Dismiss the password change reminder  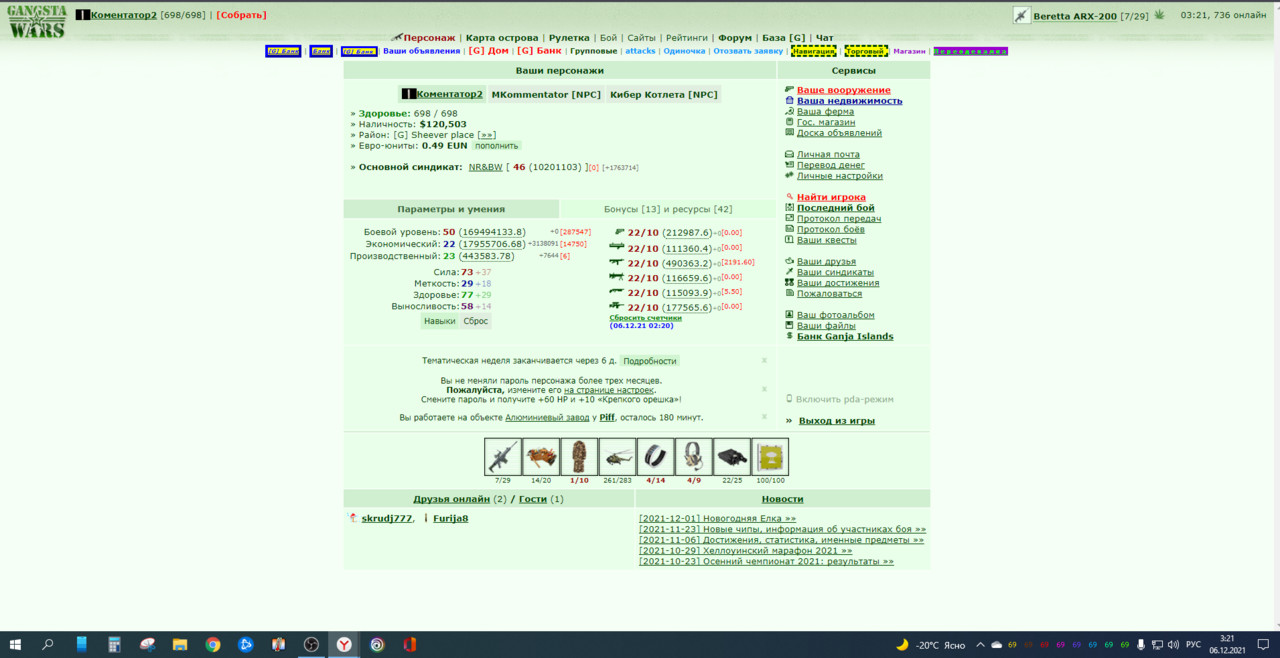click(x=765, y=389)
